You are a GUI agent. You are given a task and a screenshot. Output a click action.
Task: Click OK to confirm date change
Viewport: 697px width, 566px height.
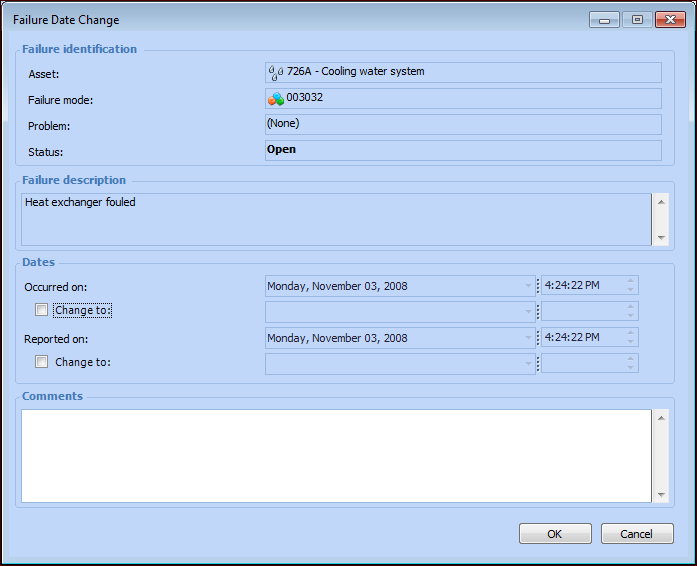[x=555, y=534]
